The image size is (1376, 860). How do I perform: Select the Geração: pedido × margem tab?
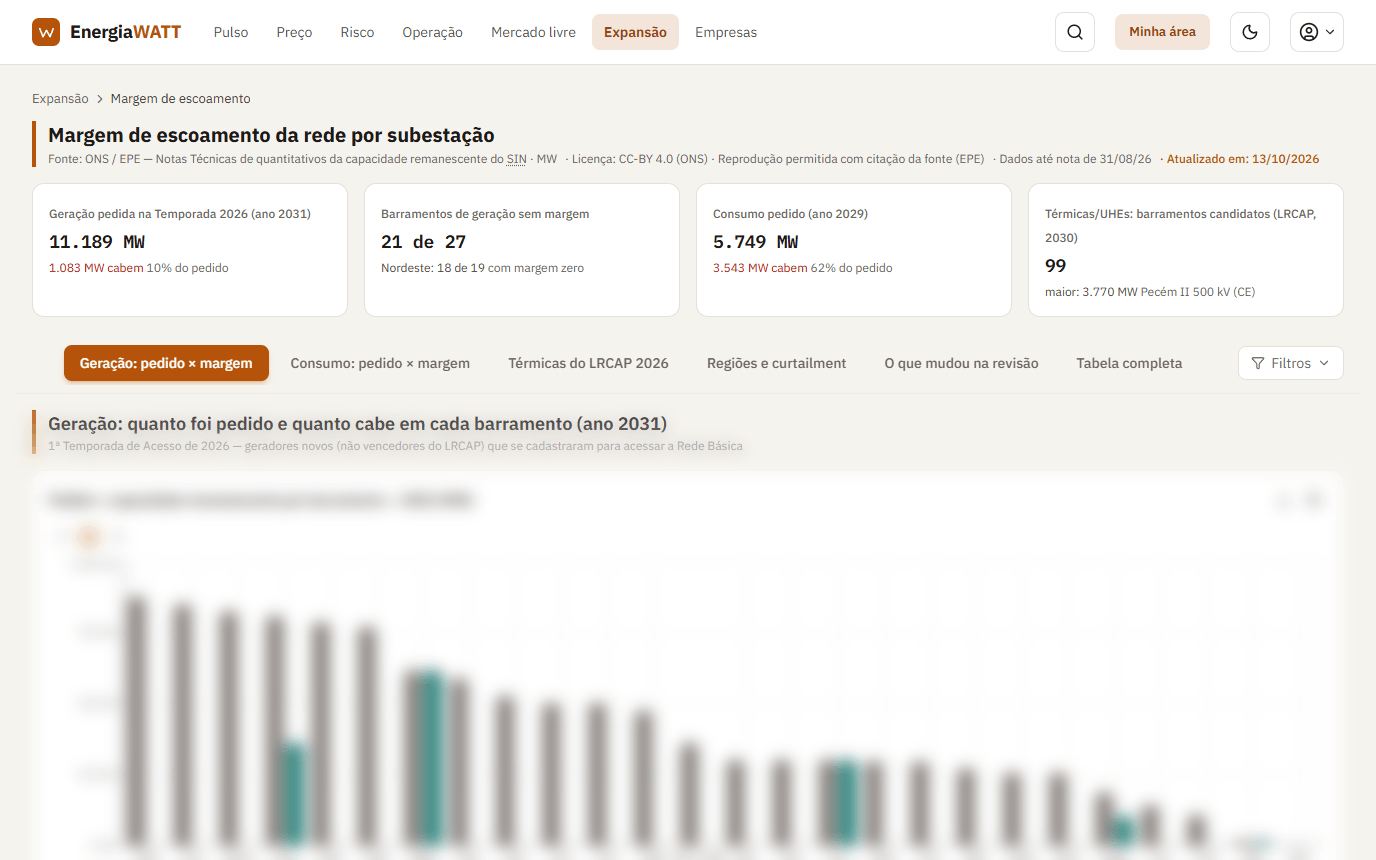coord(166,363)
